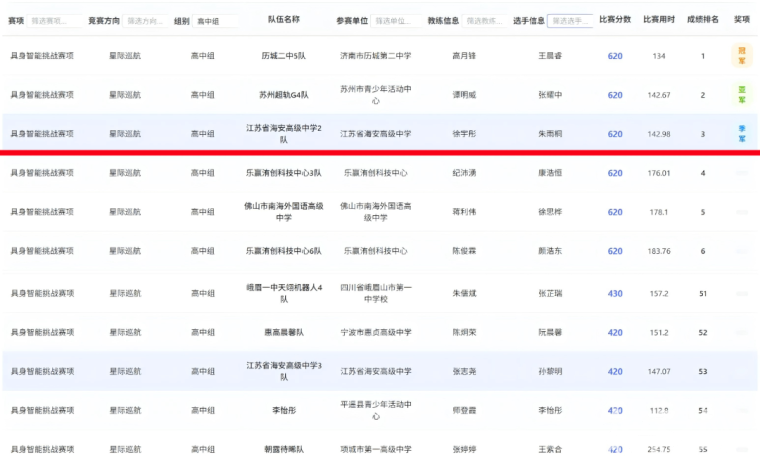This screenshot has height=469, width=760.
Task: Click the time value 176.01
Action: coord(659,173)
